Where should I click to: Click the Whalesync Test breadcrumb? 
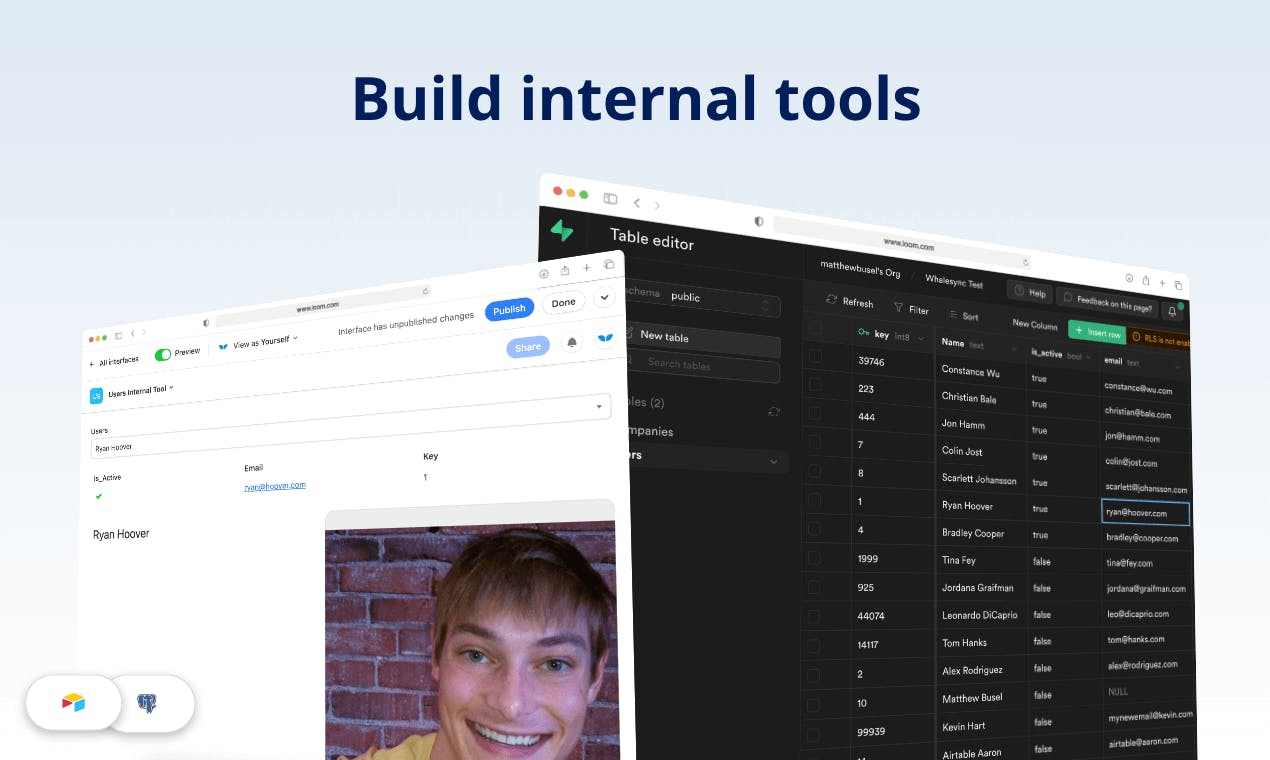tap(953, 281)
